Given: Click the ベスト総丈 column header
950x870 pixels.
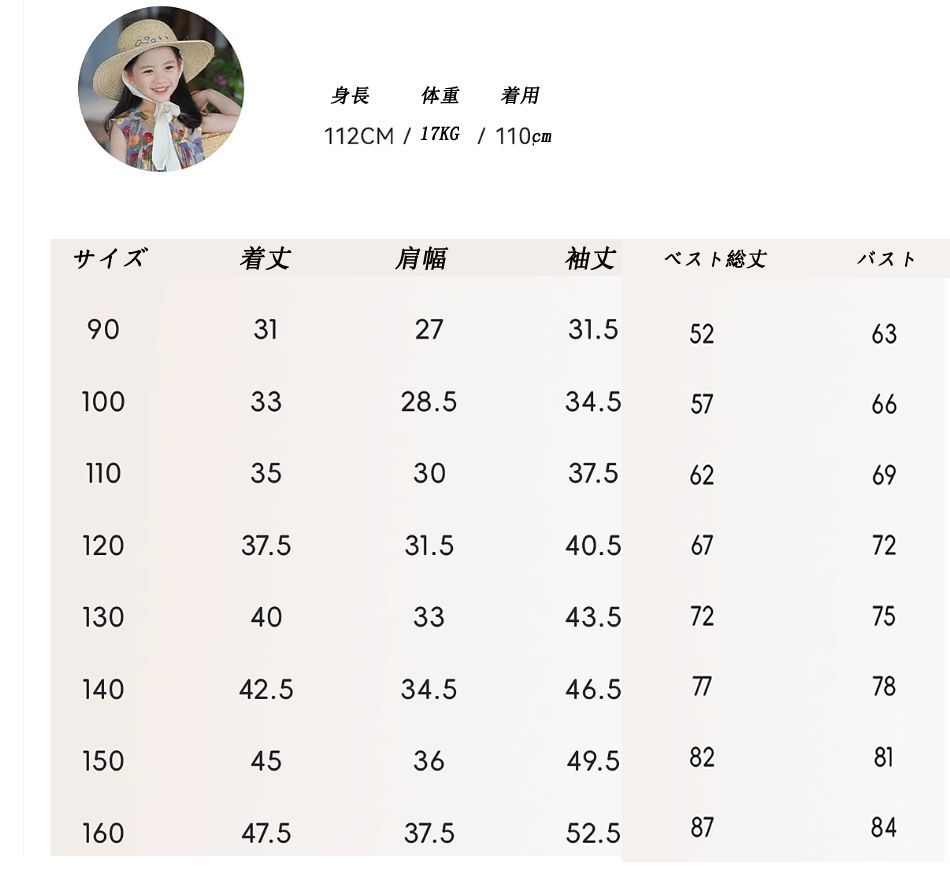Looking at the screenshot, I should click(x=716, y=259).
